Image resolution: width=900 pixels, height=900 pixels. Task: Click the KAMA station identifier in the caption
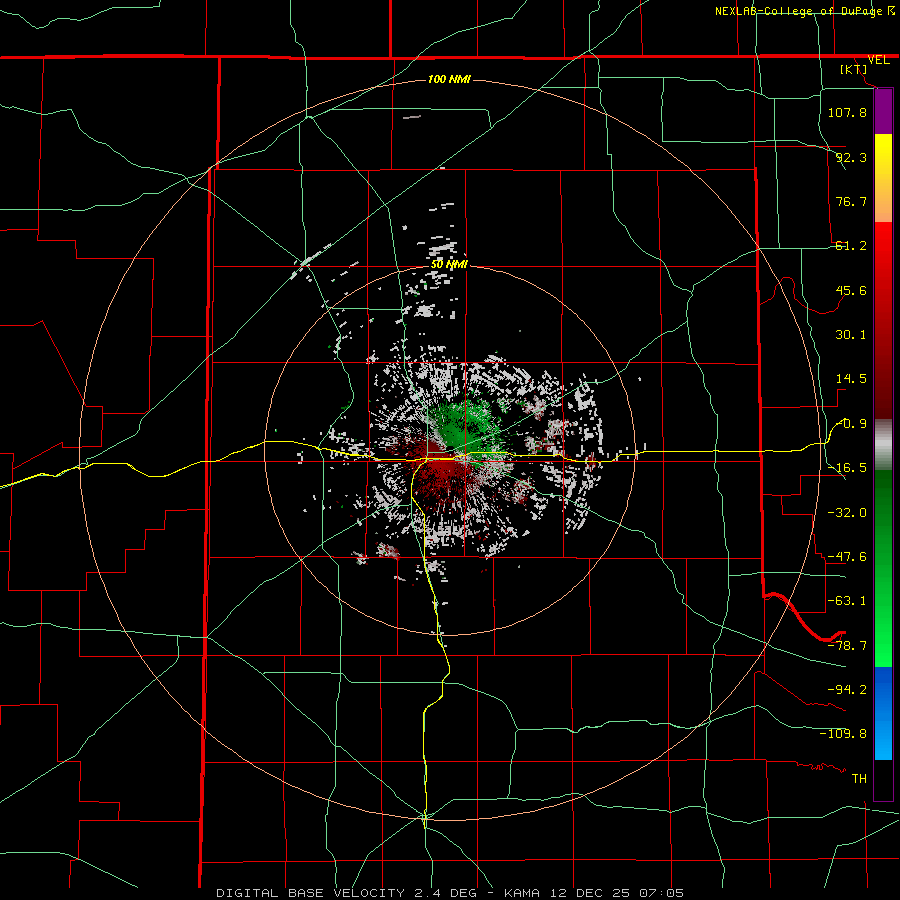point(522,893)
